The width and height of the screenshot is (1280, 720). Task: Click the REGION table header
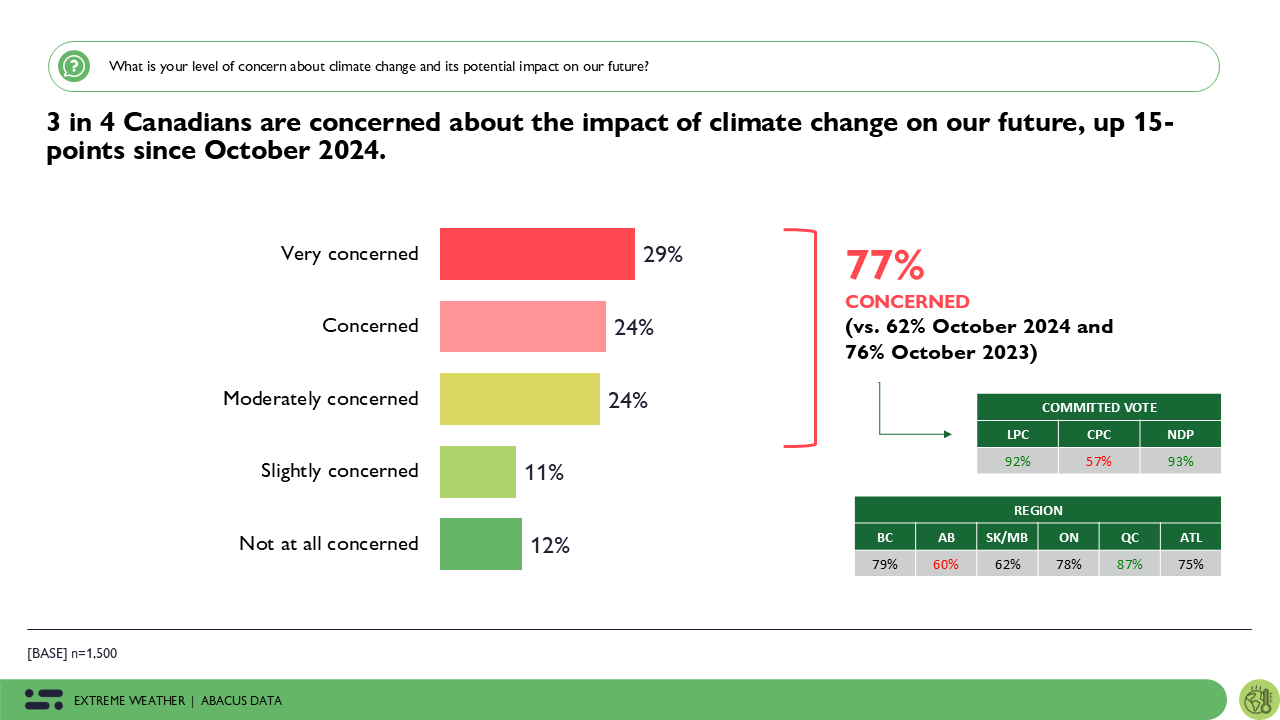pyautogui.click(x=1037, y=510)
